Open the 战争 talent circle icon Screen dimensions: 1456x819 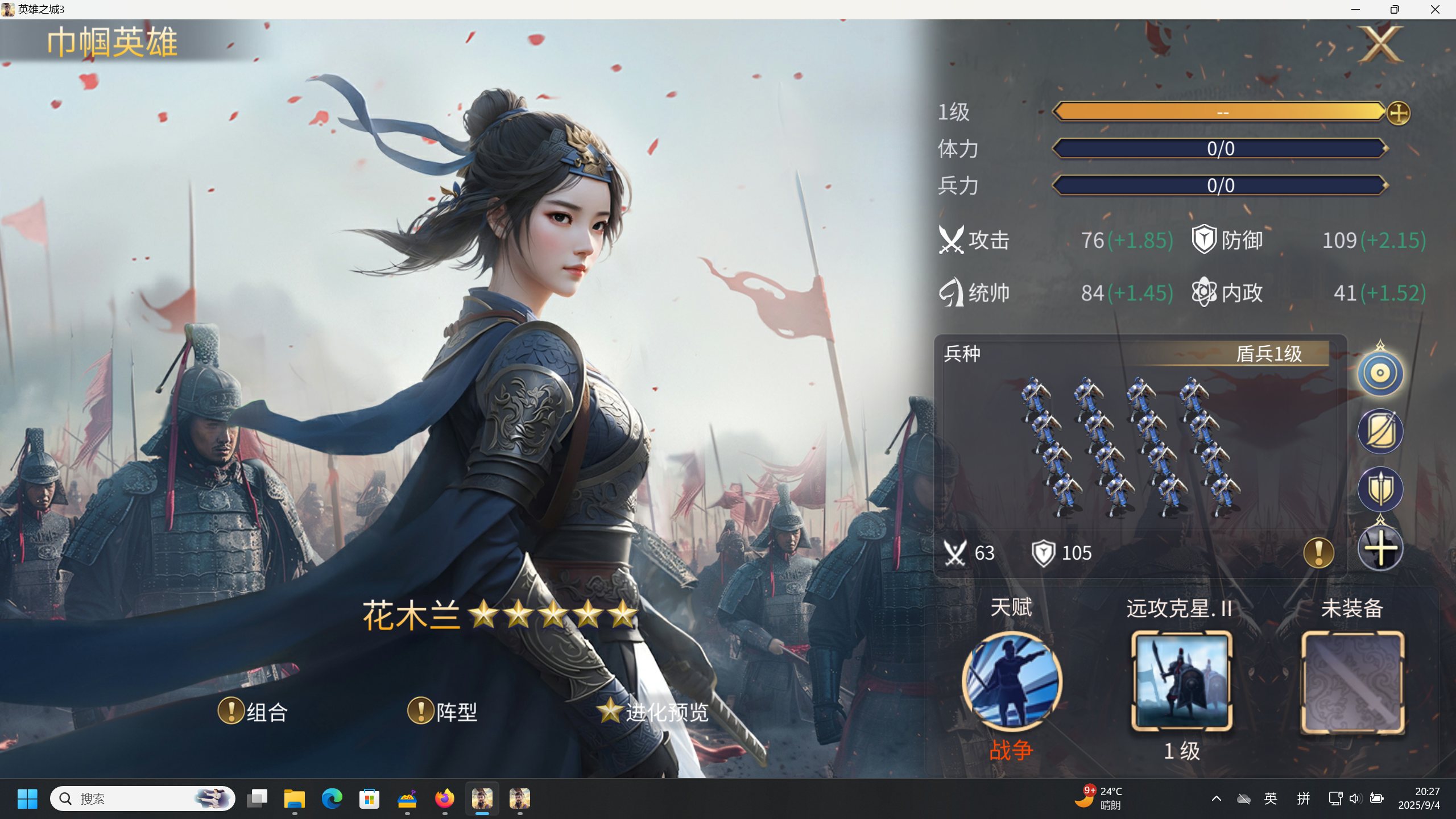coord(1011,681)
